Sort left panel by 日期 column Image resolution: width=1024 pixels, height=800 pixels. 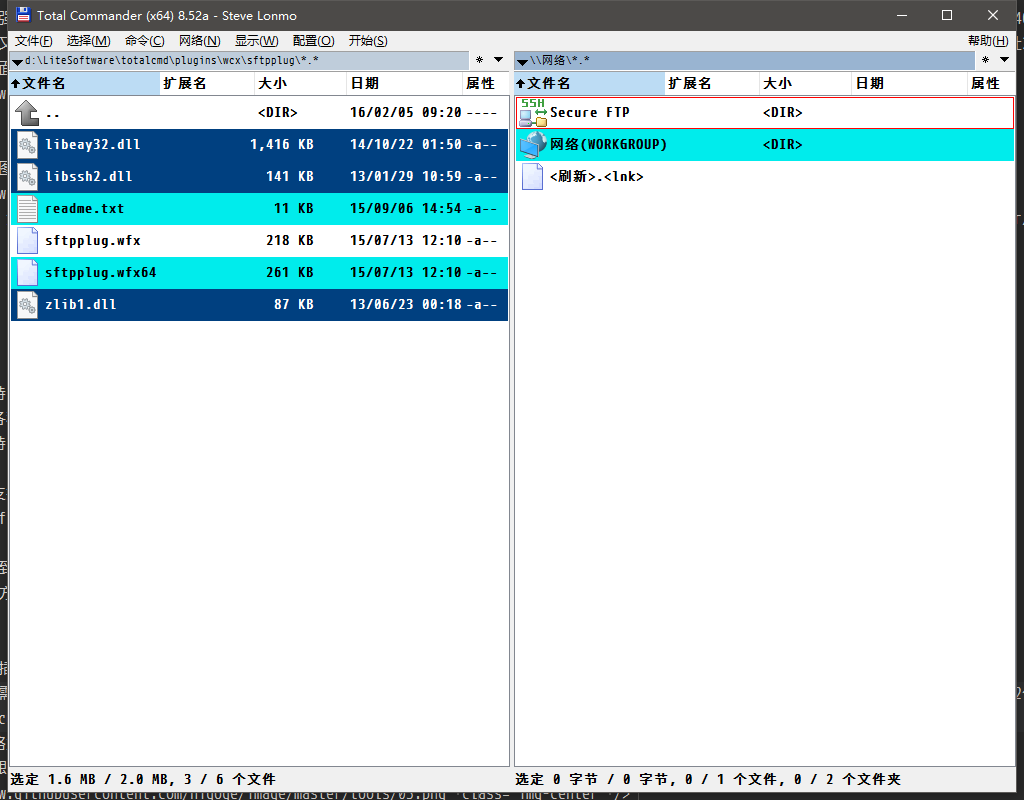(404, 84)
